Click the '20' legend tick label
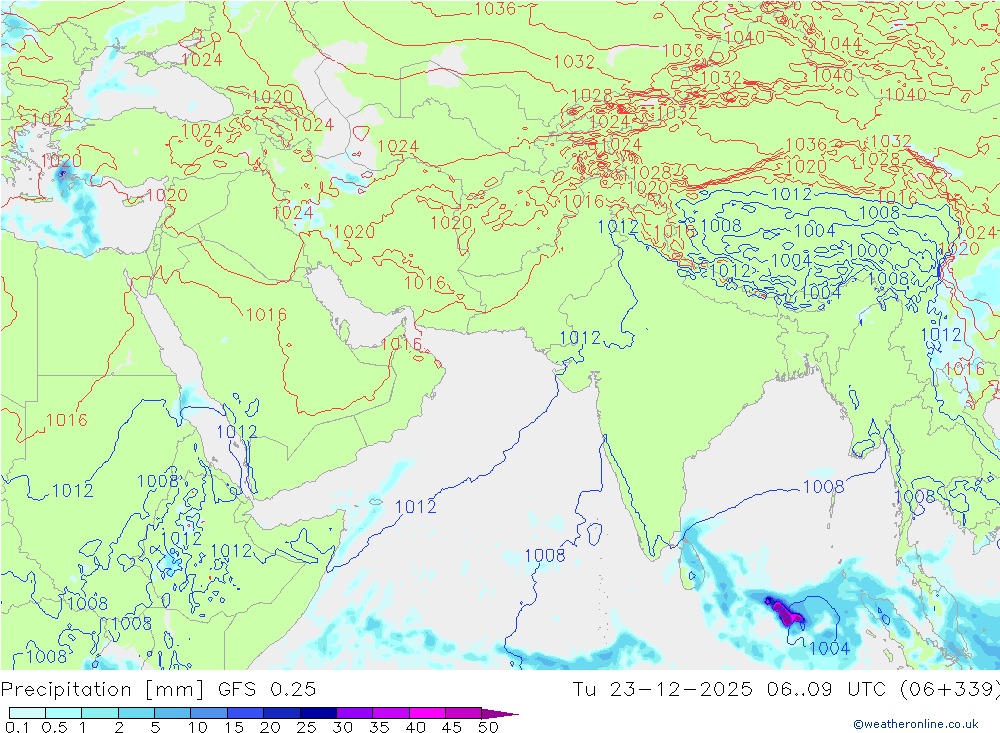This screenshot has width=1000, height=733. click(270, 727)
